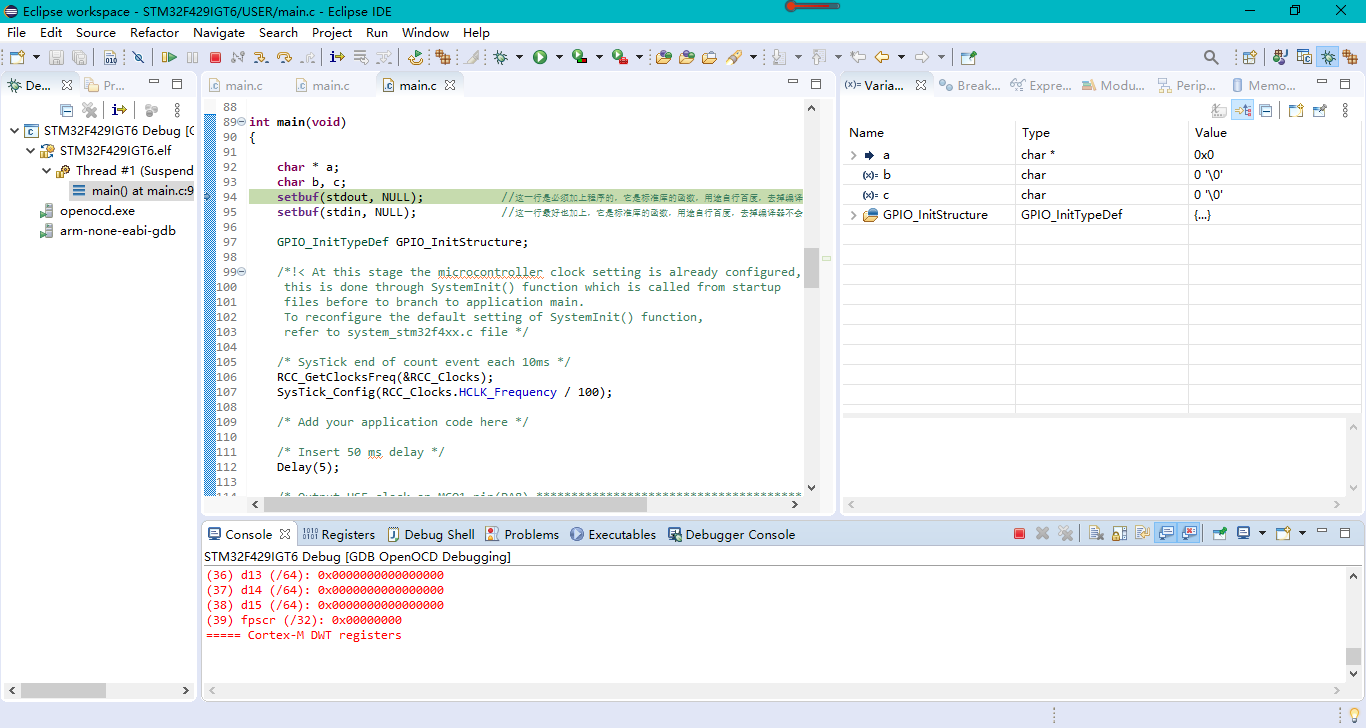Screen dimensions: 1366x728
Task: Switch to the Debug Shell tab
Action: (x=430, y=534)
